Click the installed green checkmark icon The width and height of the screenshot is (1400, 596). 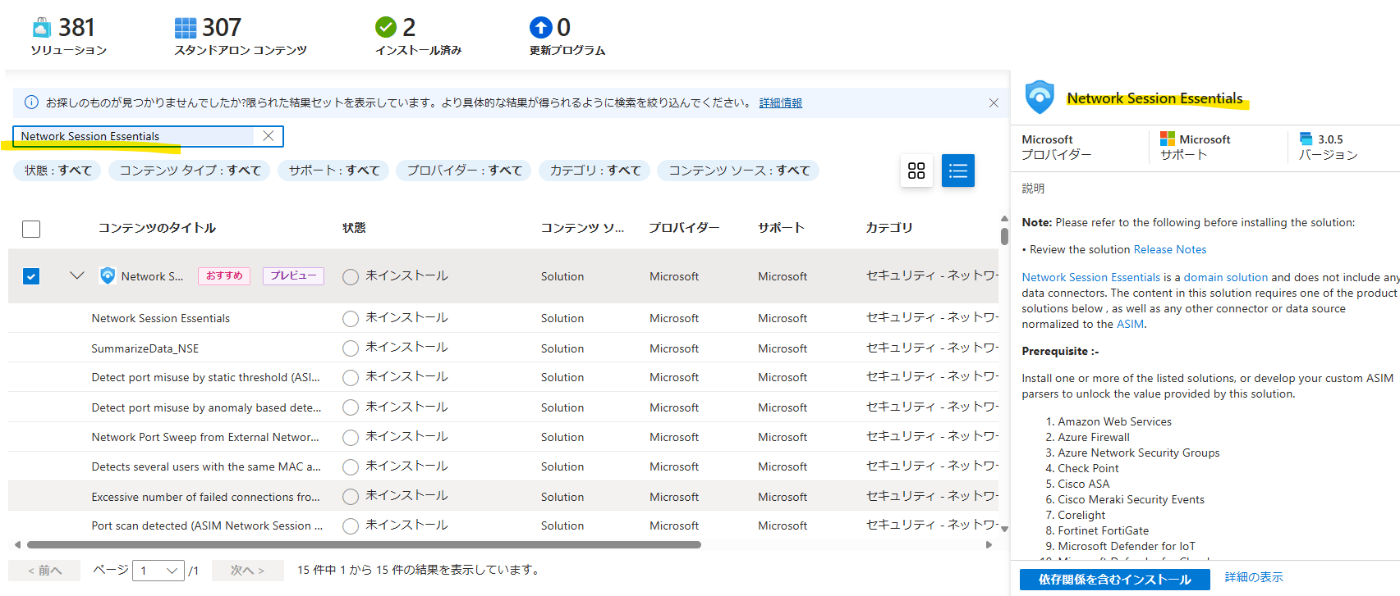coord(386,27)
